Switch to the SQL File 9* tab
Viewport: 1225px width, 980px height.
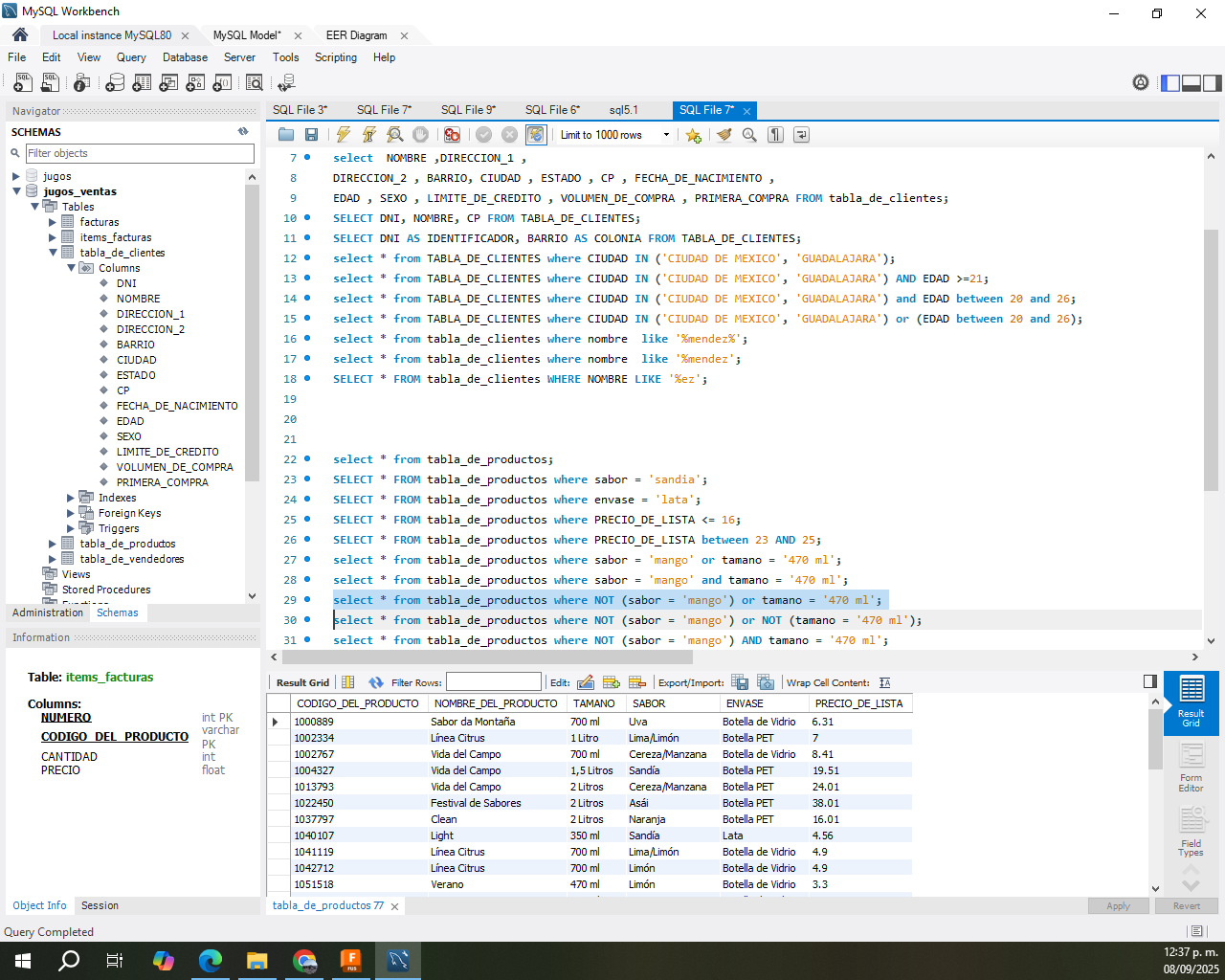click(468, 110)
